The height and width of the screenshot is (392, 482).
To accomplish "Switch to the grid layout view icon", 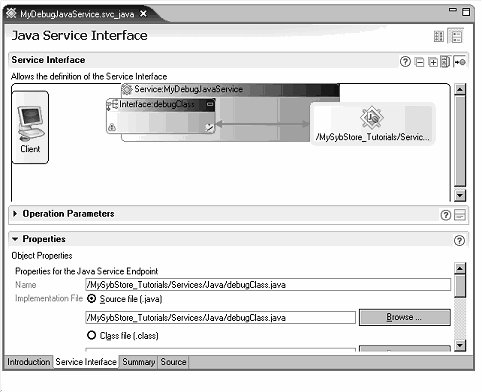I will (439, 36).
